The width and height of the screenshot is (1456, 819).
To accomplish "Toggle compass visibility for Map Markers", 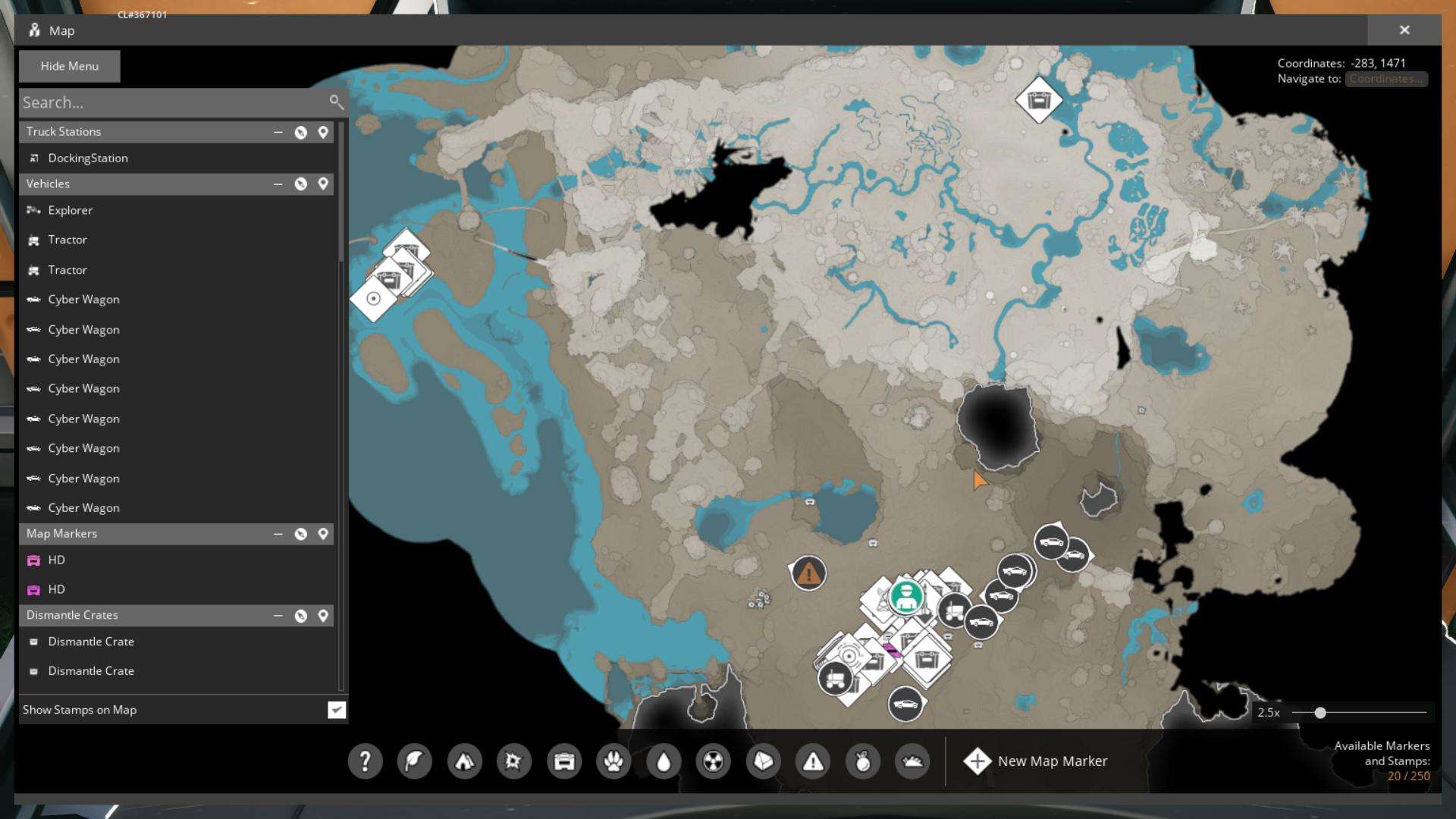I will coord(301,534).
